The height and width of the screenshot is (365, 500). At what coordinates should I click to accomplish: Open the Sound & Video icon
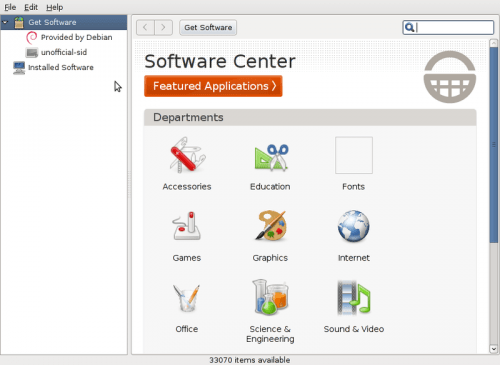tap(354, 297)
